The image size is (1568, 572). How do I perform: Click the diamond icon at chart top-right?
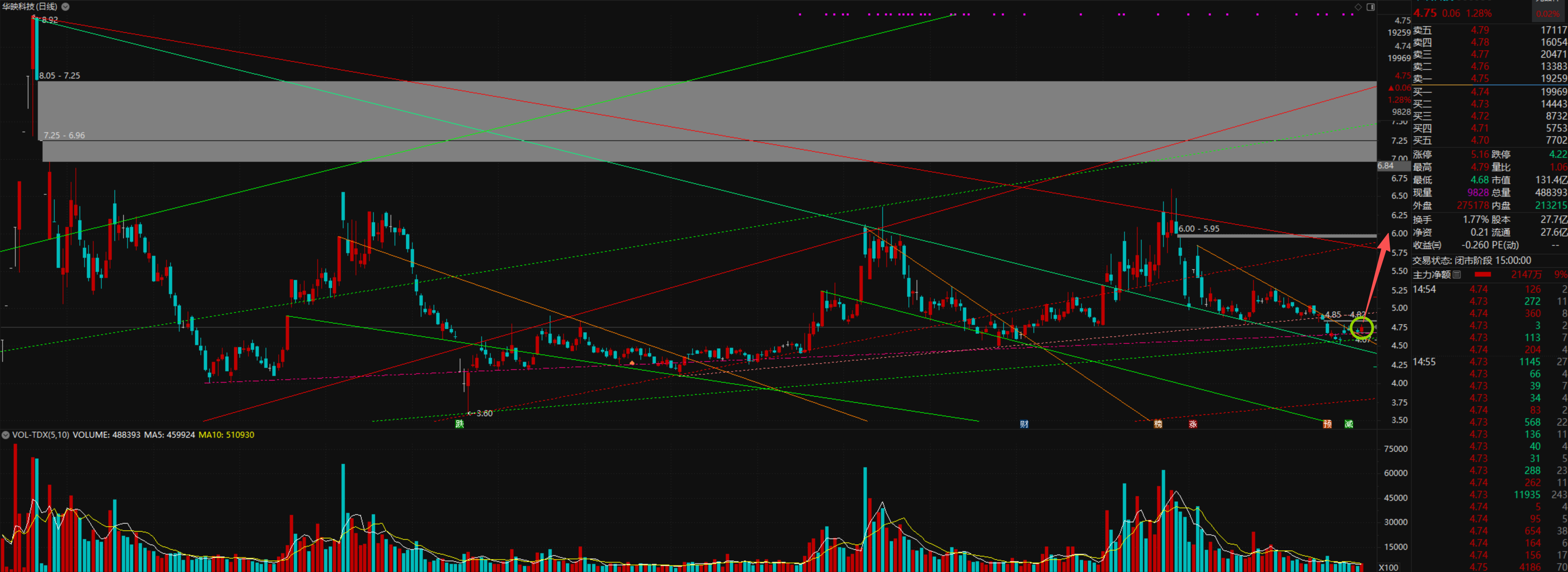tap(1358, 7)
